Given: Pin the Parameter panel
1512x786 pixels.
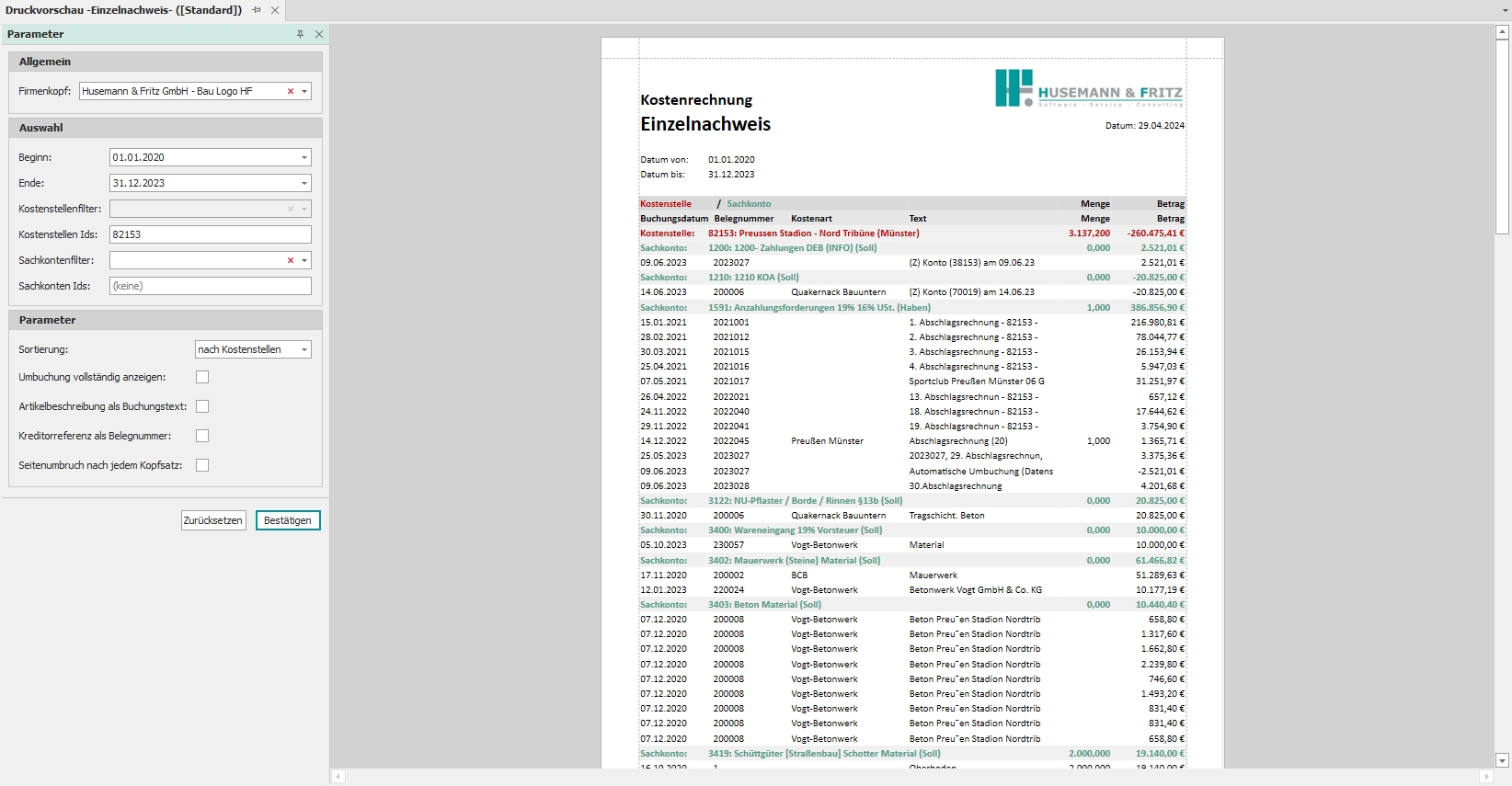Looking at the screenshot, I should click(x=300, y=34).
